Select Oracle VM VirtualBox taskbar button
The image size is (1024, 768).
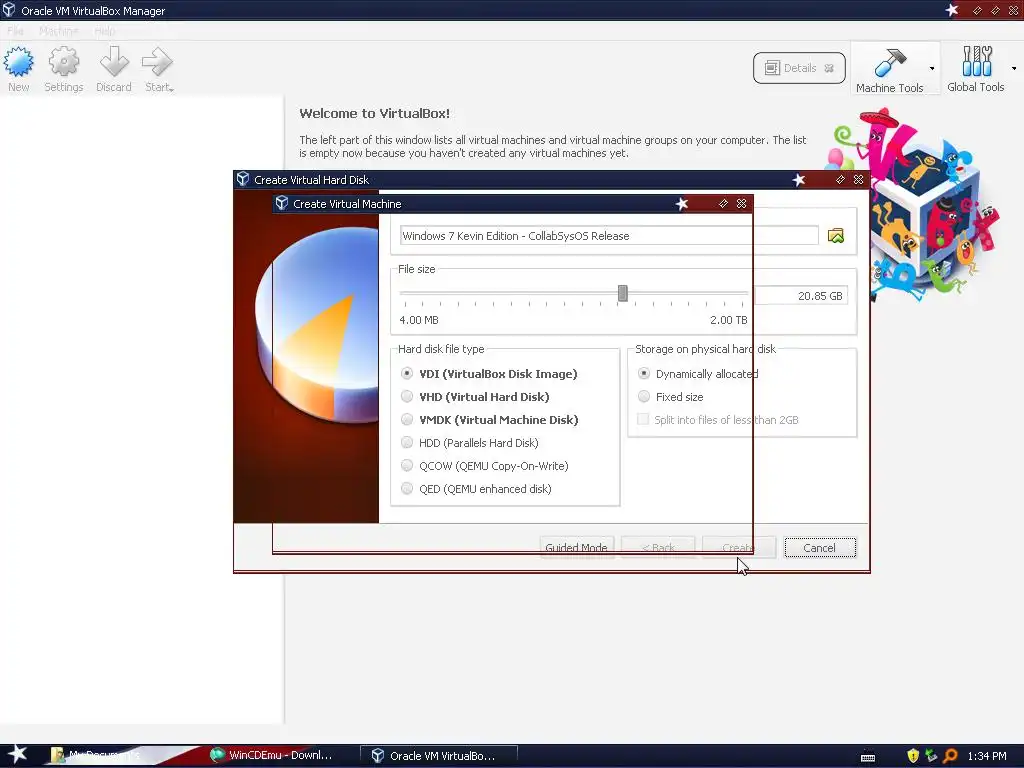(439, 756)
